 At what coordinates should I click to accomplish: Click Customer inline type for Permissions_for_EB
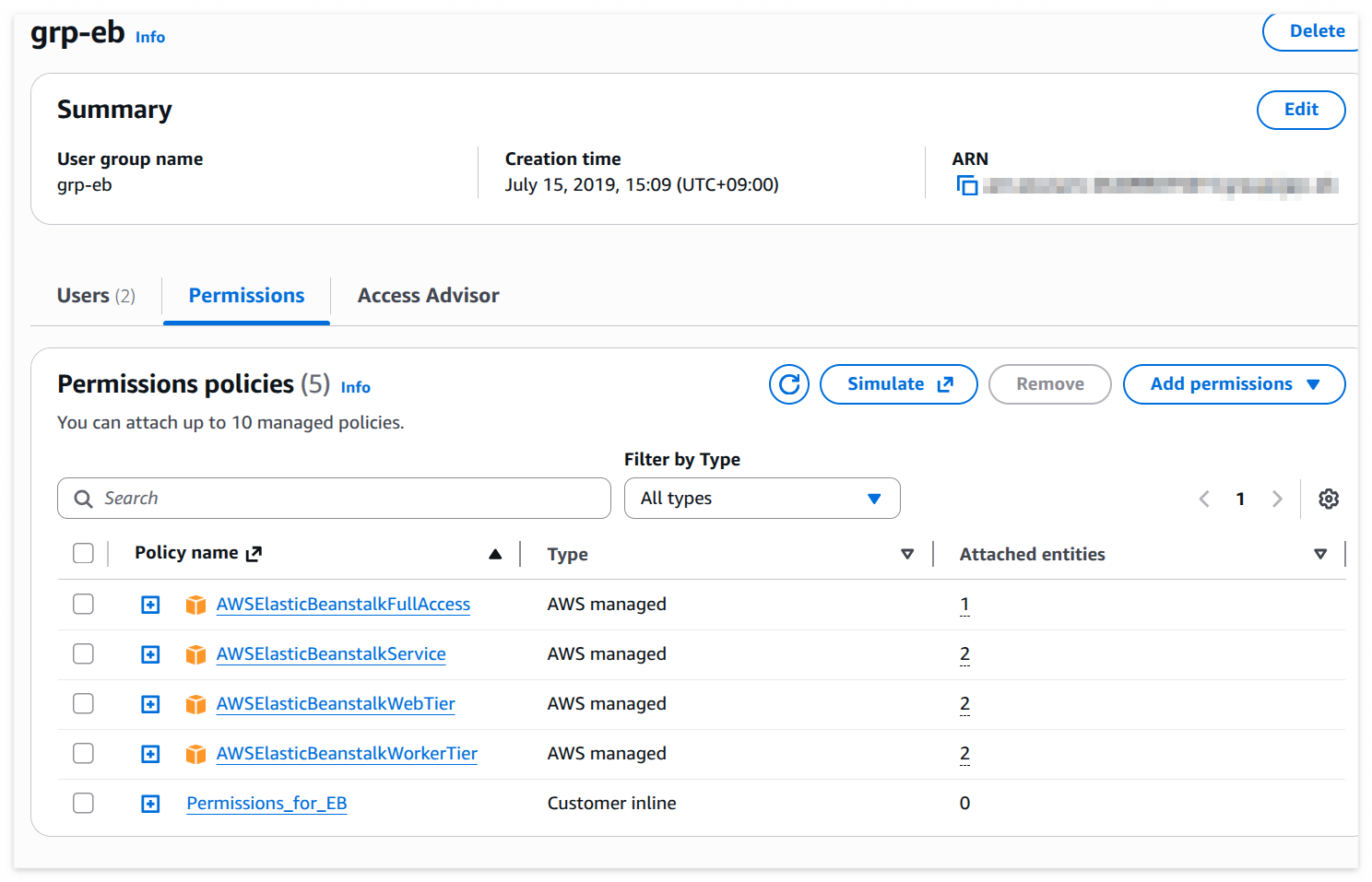click(x=611, y=804)
